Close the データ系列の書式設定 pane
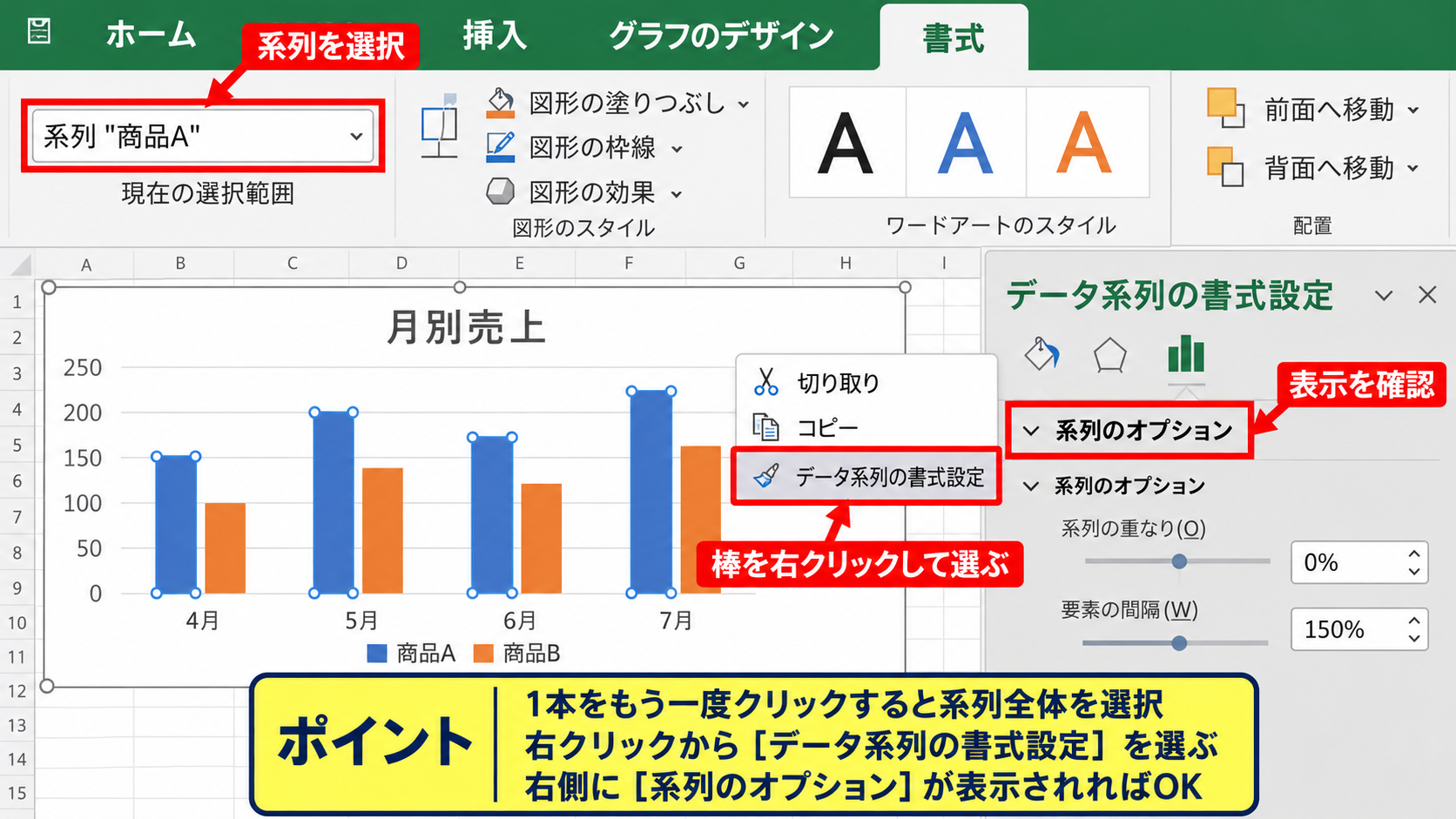The width and height of the screenshot is (1456, 819). tap(1427, 295)
